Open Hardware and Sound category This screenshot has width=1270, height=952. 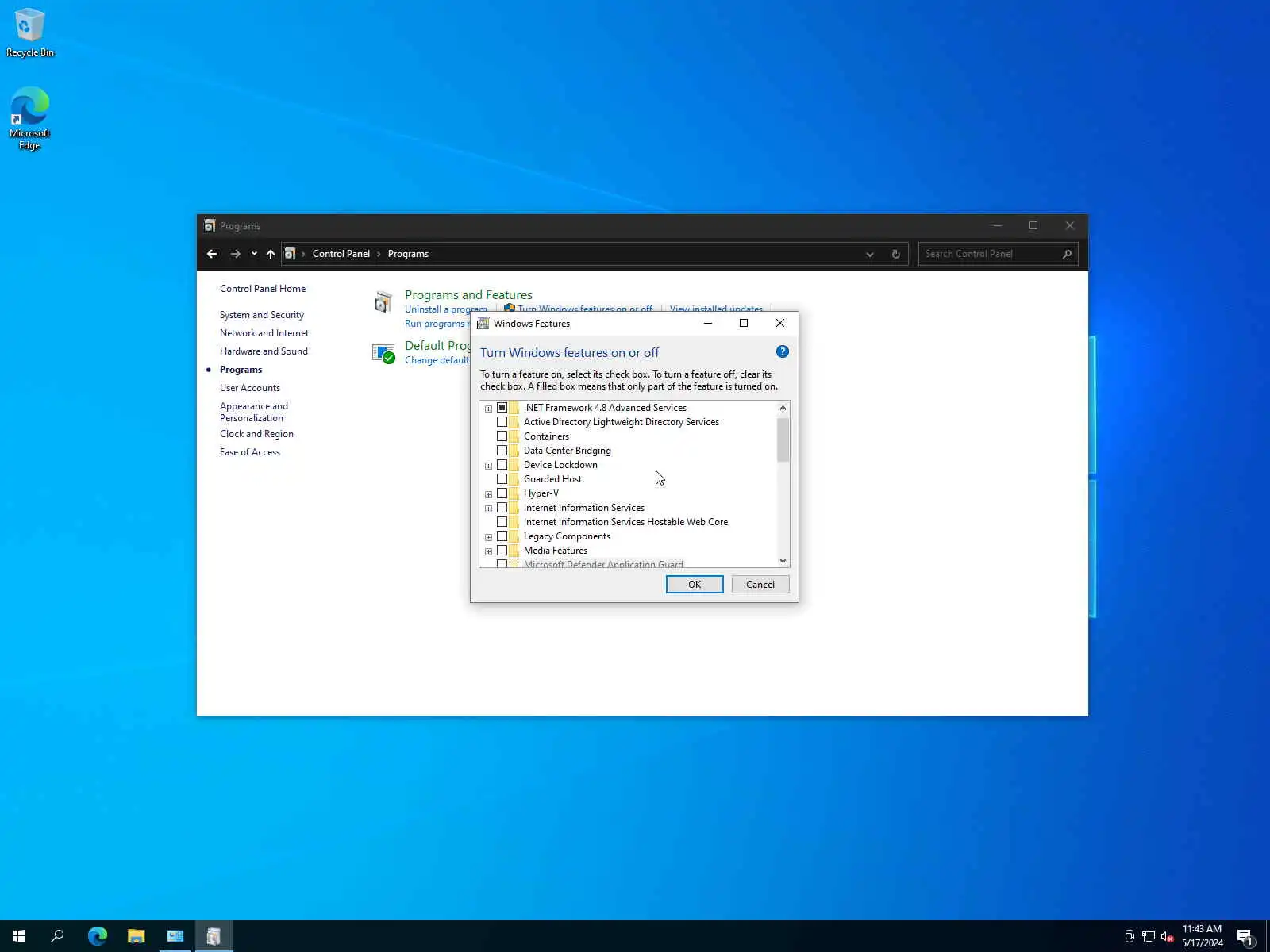(x=264, y=351)
